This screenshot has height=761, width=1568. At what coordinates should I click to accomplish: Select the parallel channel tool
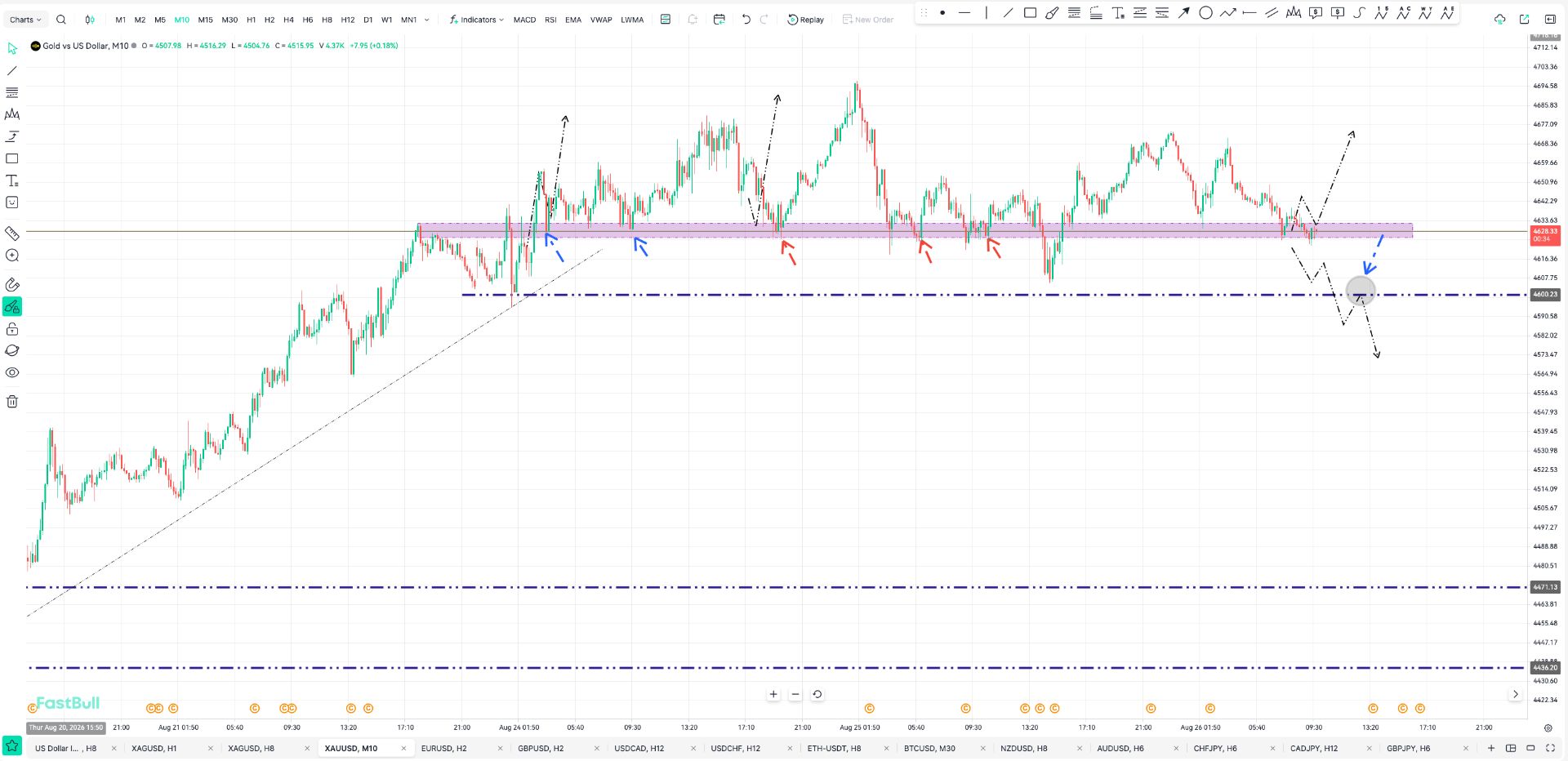click(x=1272, y=13)
